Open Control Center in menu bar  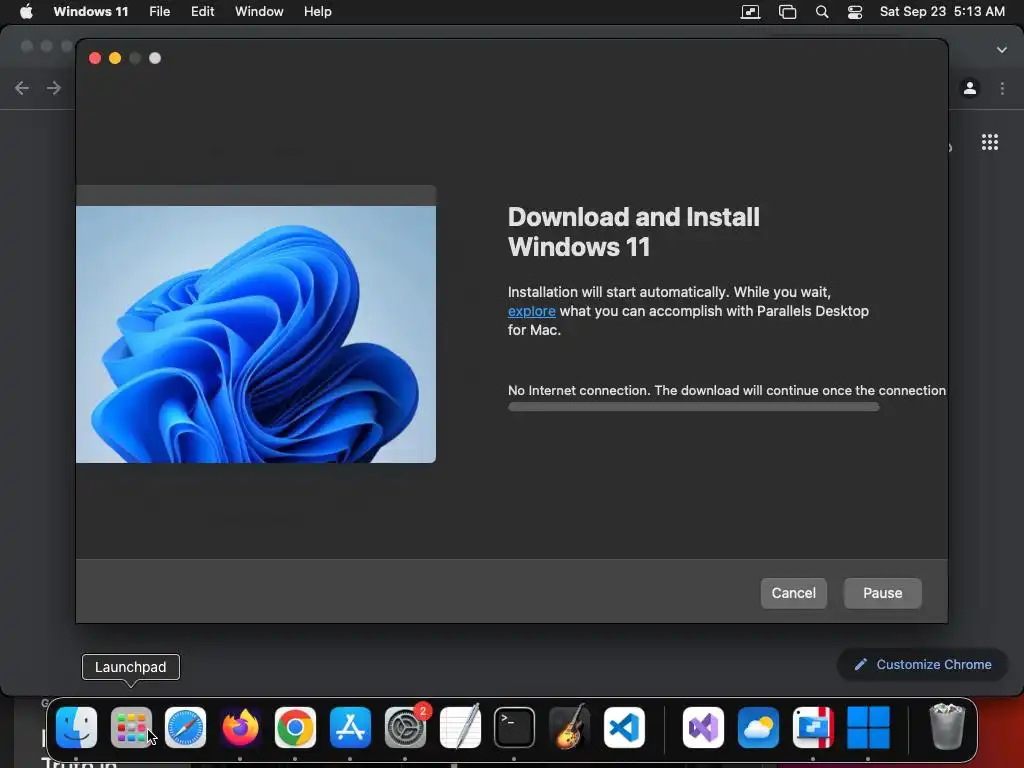855,12
